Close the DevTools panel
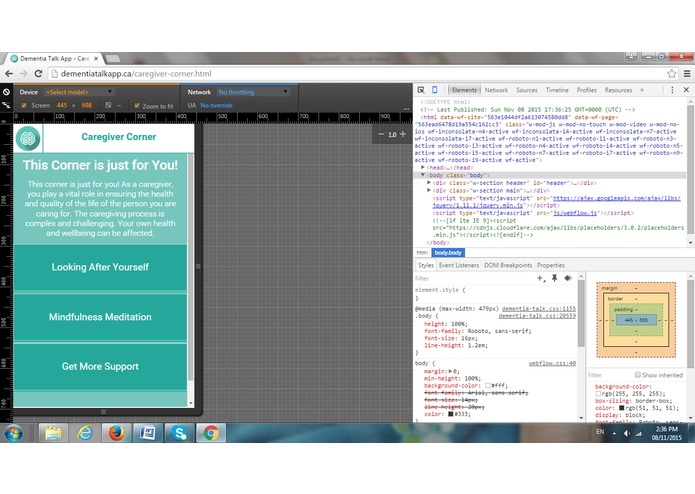Image resolution: width=695 pixels, height=494 pixels. coord(686,90)
